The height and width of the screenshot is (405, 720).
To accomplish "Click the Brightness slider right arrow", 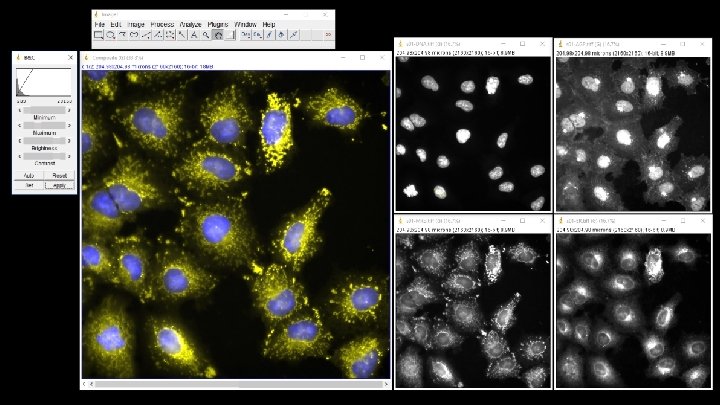I will (69, 141).
